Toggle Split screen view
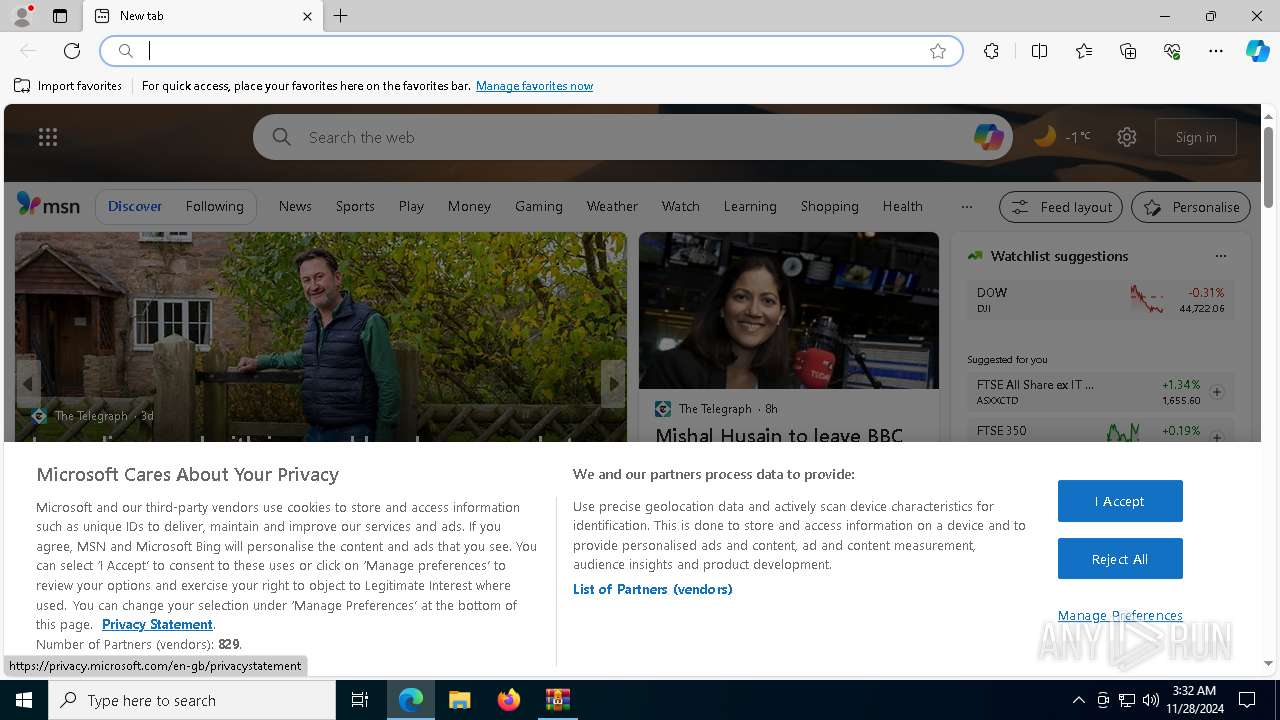The height and width of the screenshot is (720, 1280). pos(1039,51)
